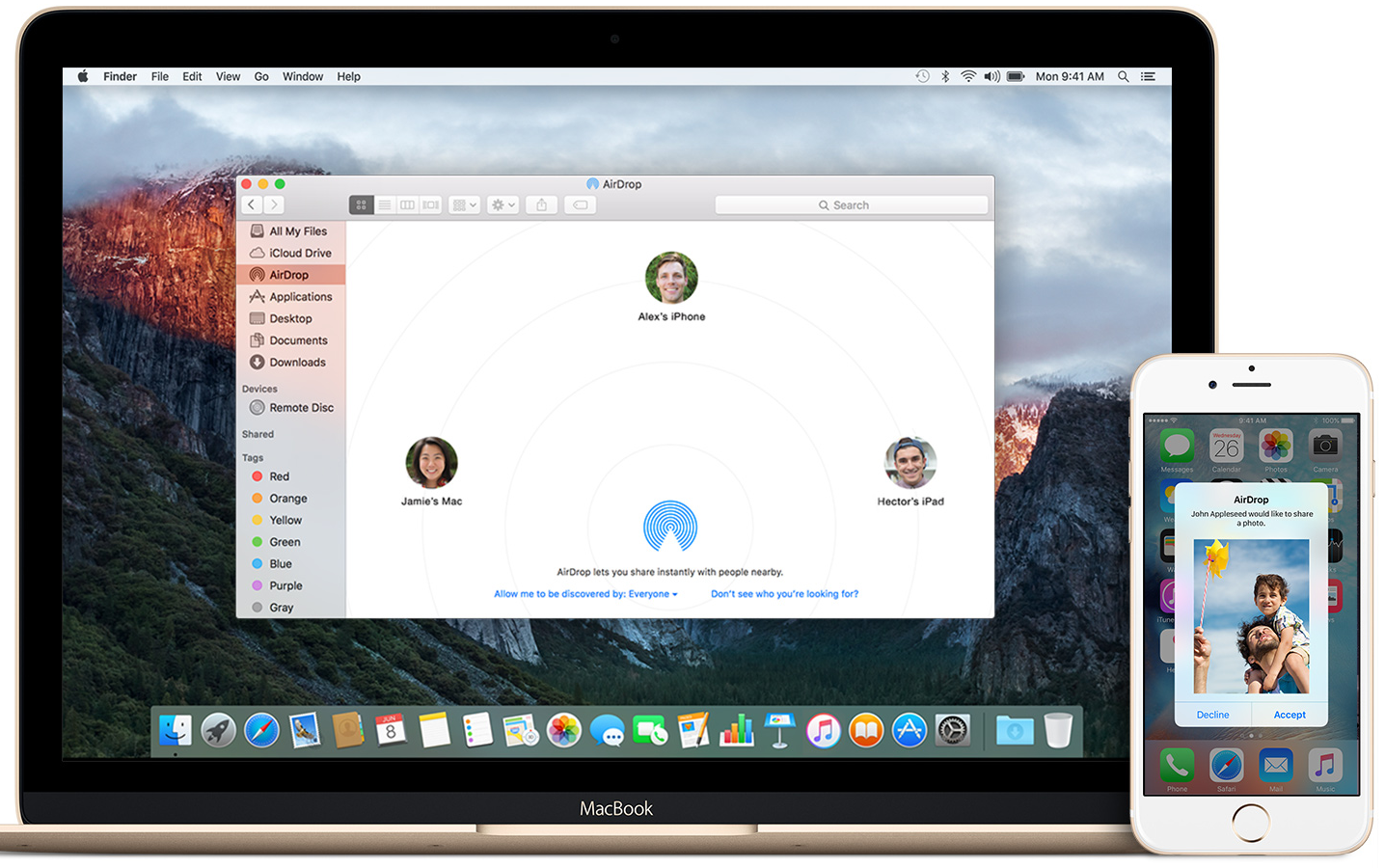
Task: Tap the Mail app in the iPhone dock
Action: [x=1276, y=769]
